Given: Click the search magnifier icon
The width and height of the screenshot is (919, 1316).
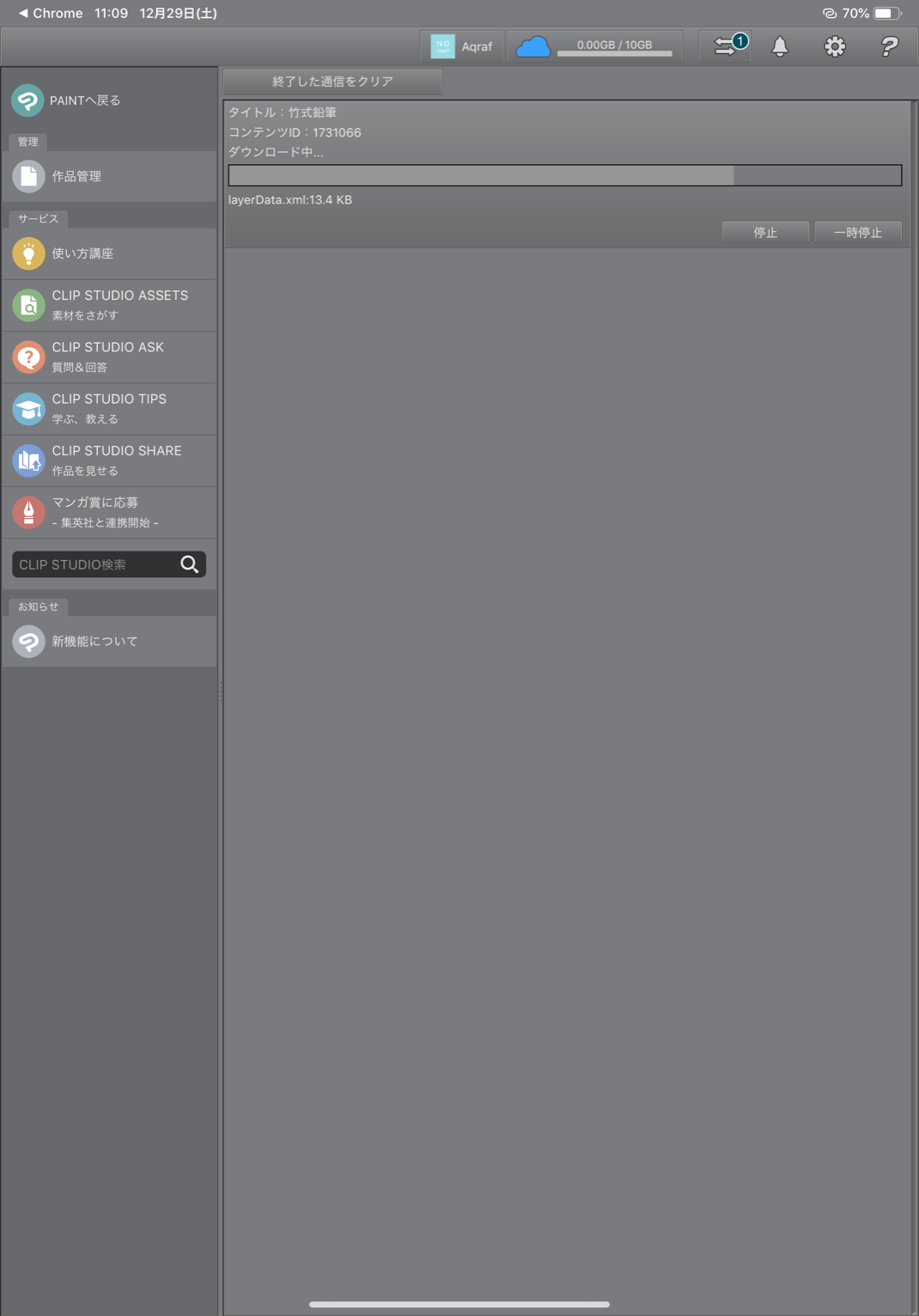Looking at the screenshot, I should (x=190, y=564).
